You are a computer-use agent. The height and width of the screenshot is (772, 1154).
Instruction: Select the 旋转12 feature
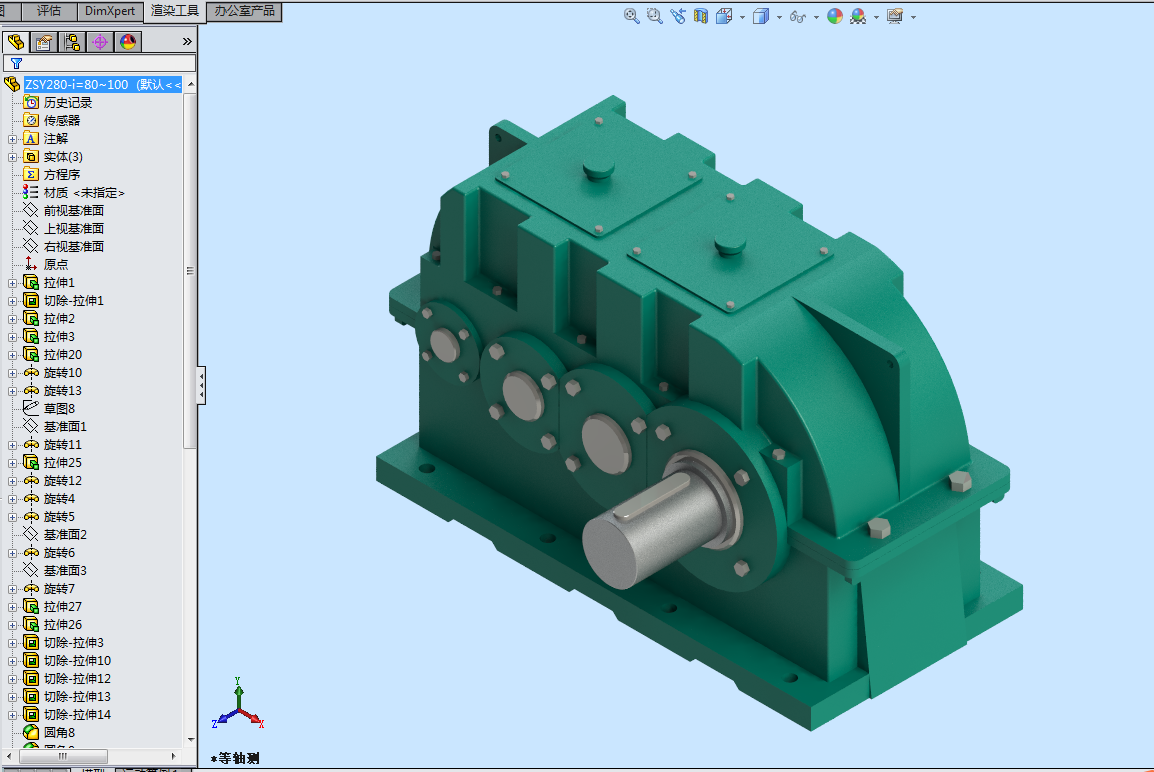click(63, 481)
